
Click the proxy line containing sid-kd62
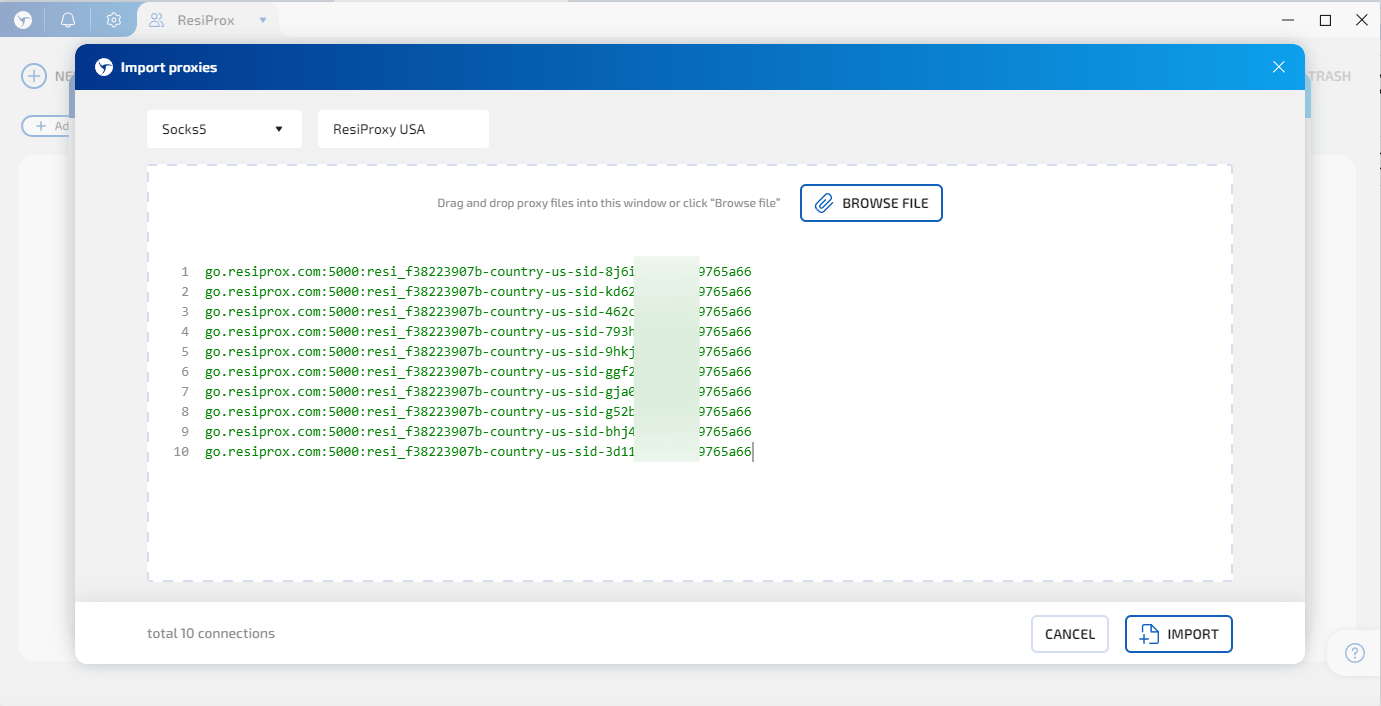(x=478, y=292)
